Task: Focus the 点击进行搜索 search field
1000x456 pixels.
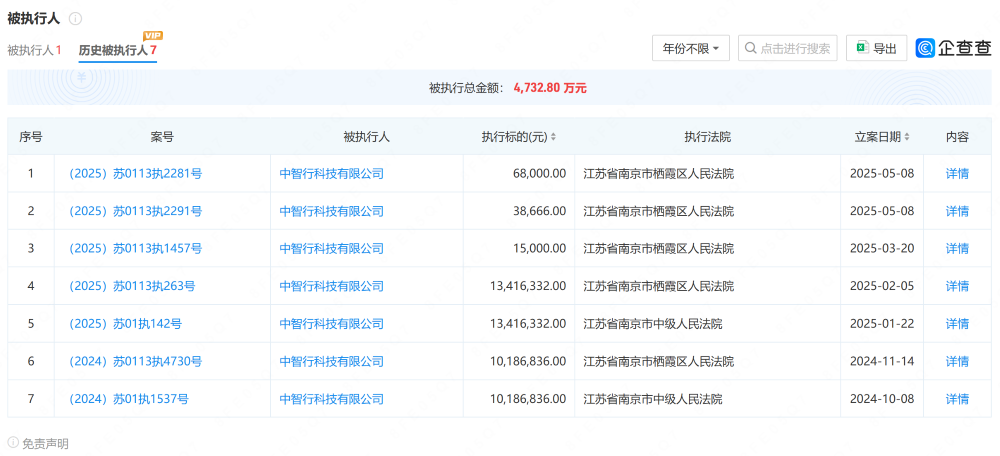Action: (795, 48)
